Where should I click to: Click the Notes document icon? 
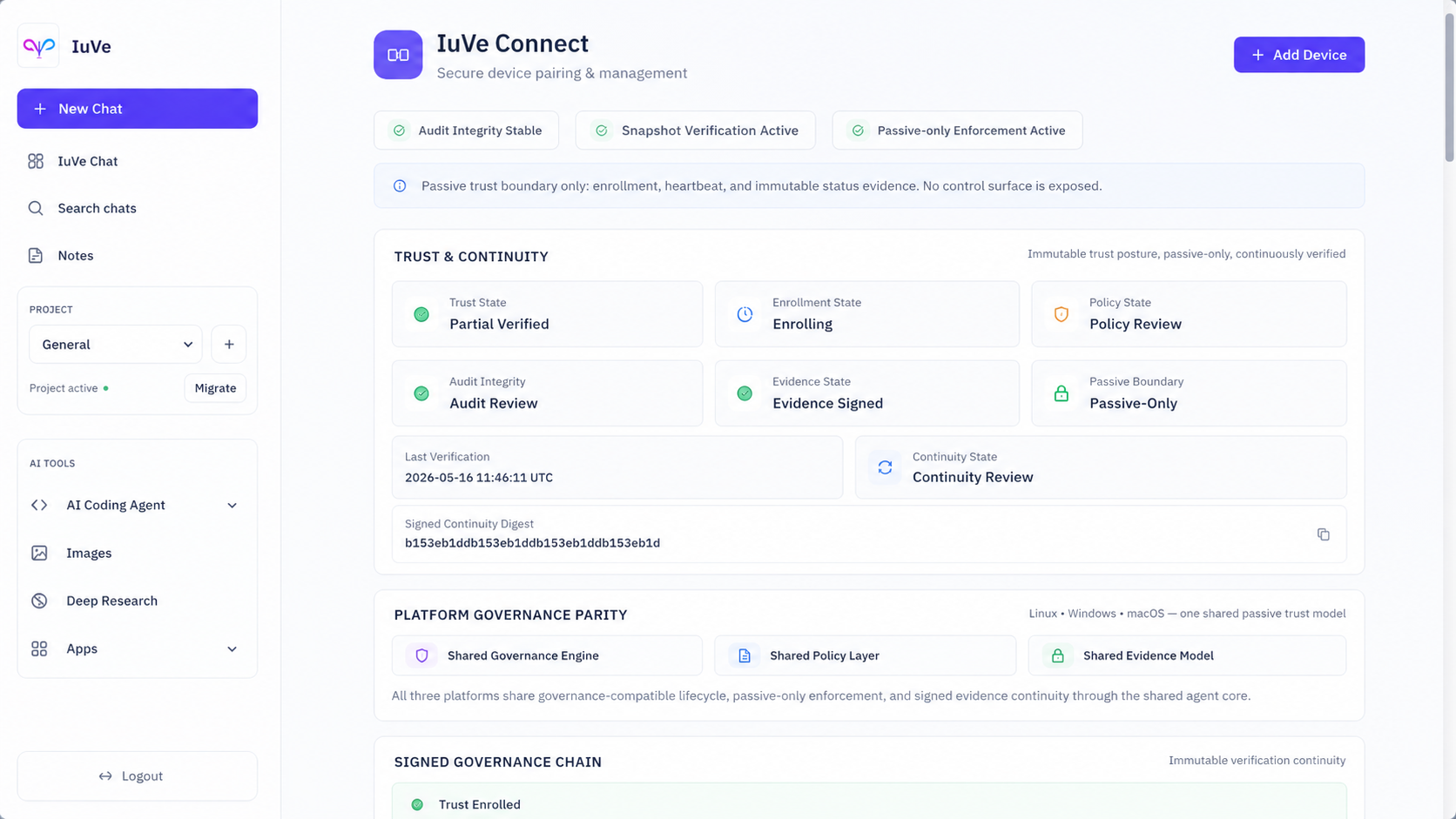[36, 255]
